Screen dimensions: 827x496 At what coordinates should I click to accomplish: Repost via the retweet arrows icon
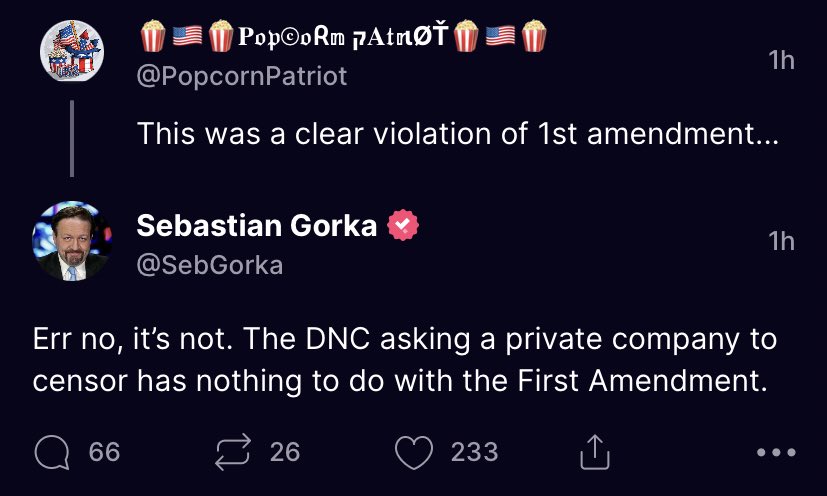[x=233, y=452]
